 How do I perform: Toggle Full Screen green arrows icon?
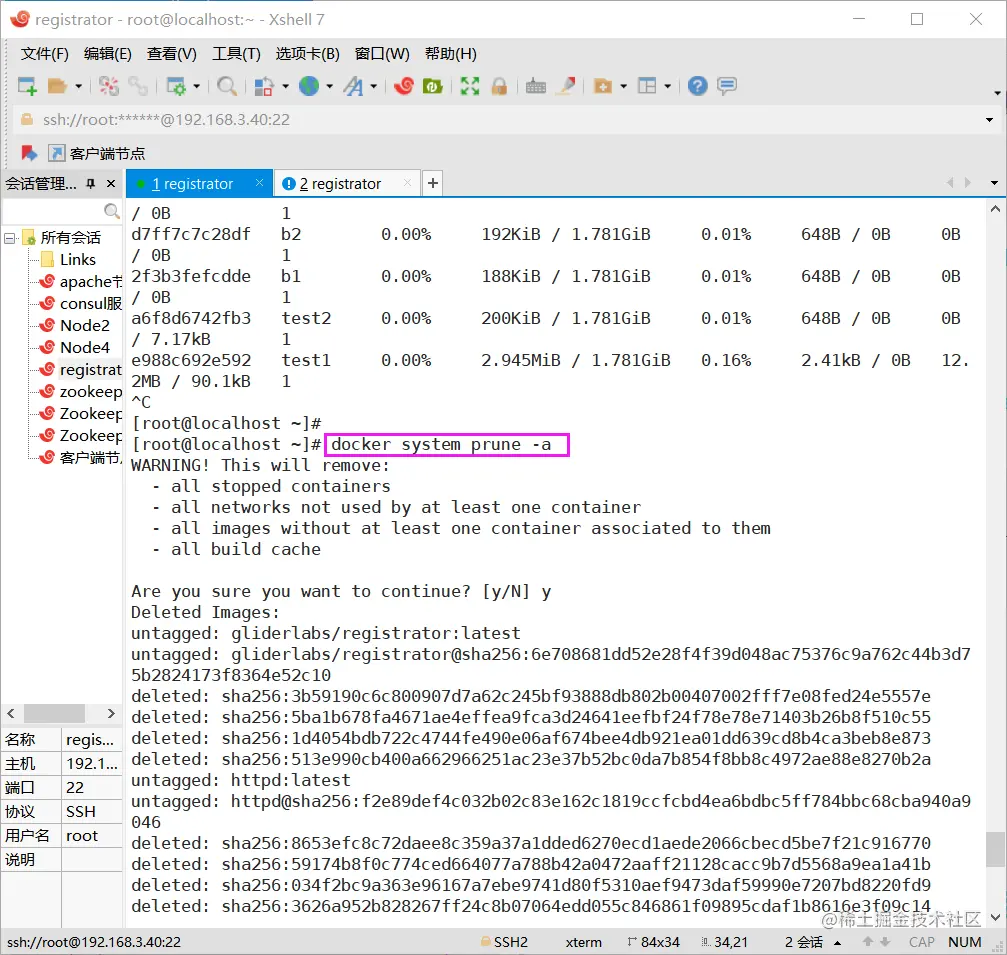coord(470,85)
